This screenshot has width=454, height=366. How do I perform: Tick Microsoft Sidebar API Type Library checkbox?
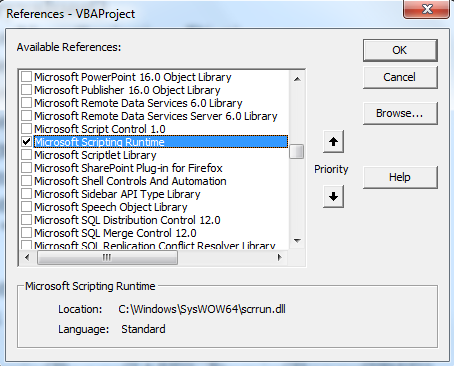(x=27, y=194)
